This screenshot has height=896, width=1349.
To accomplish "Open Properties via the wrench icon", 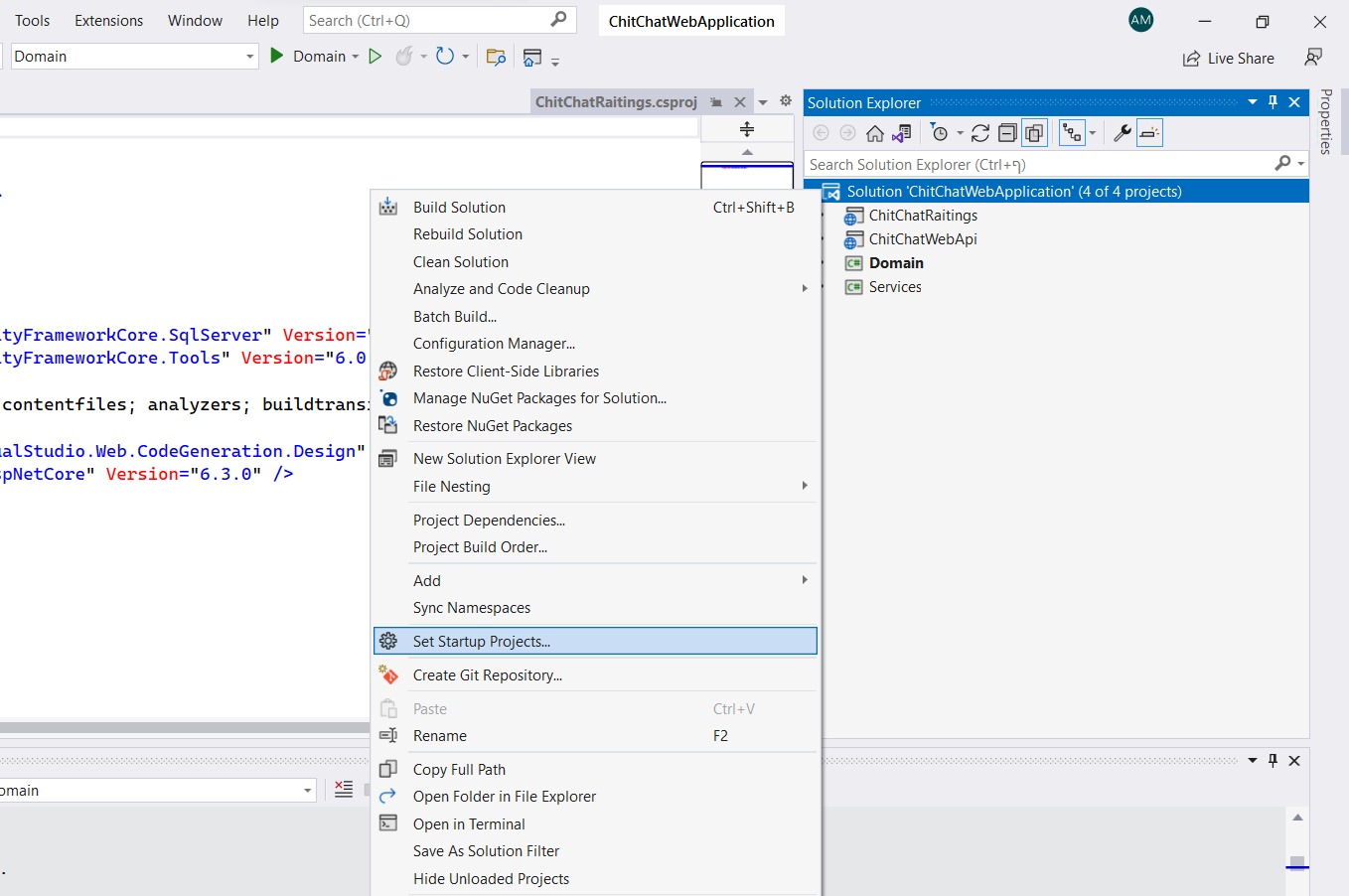I will 1123,132.
